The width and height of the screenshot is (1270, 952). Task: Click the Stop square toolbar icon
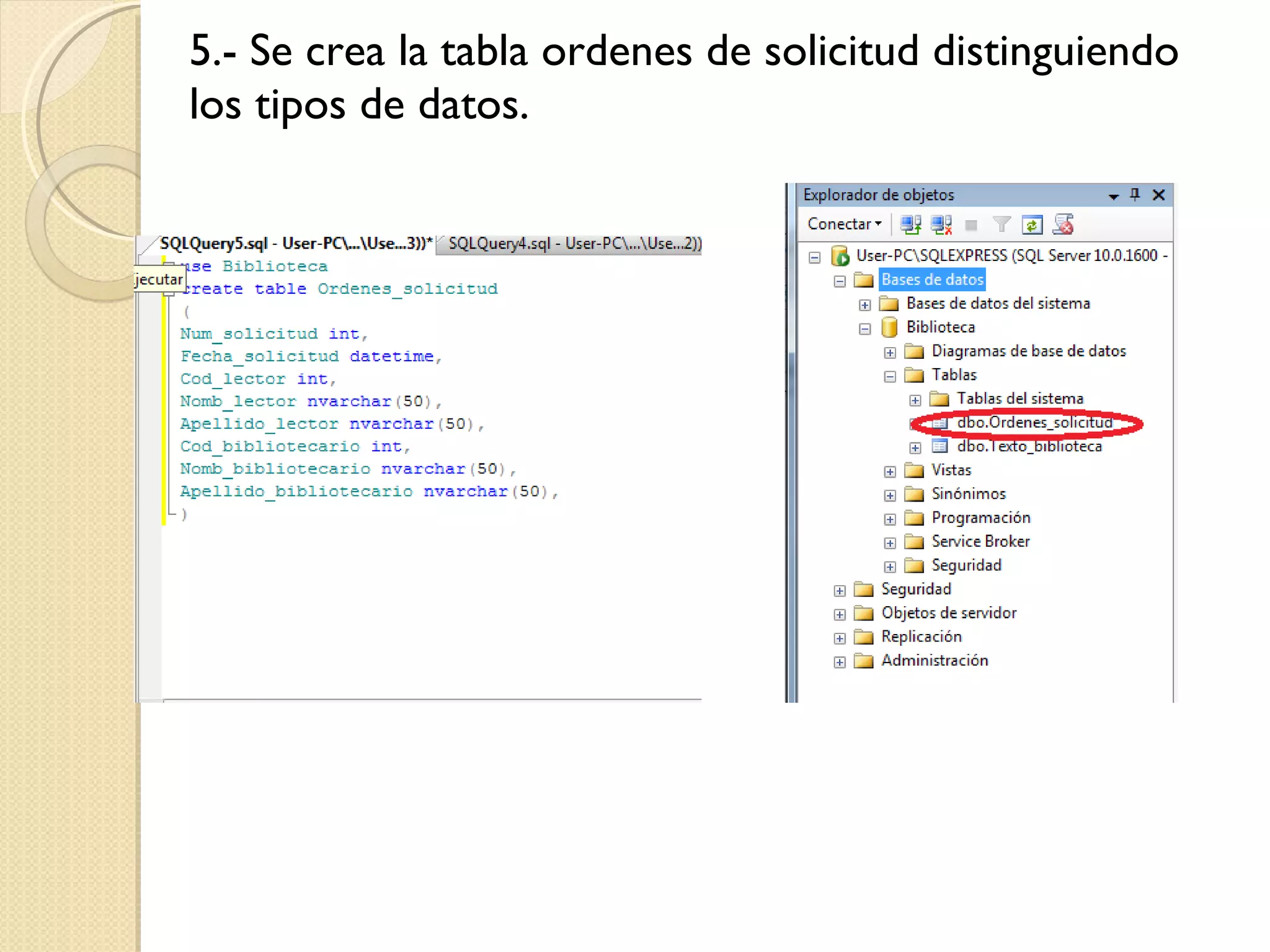point(971,225)
